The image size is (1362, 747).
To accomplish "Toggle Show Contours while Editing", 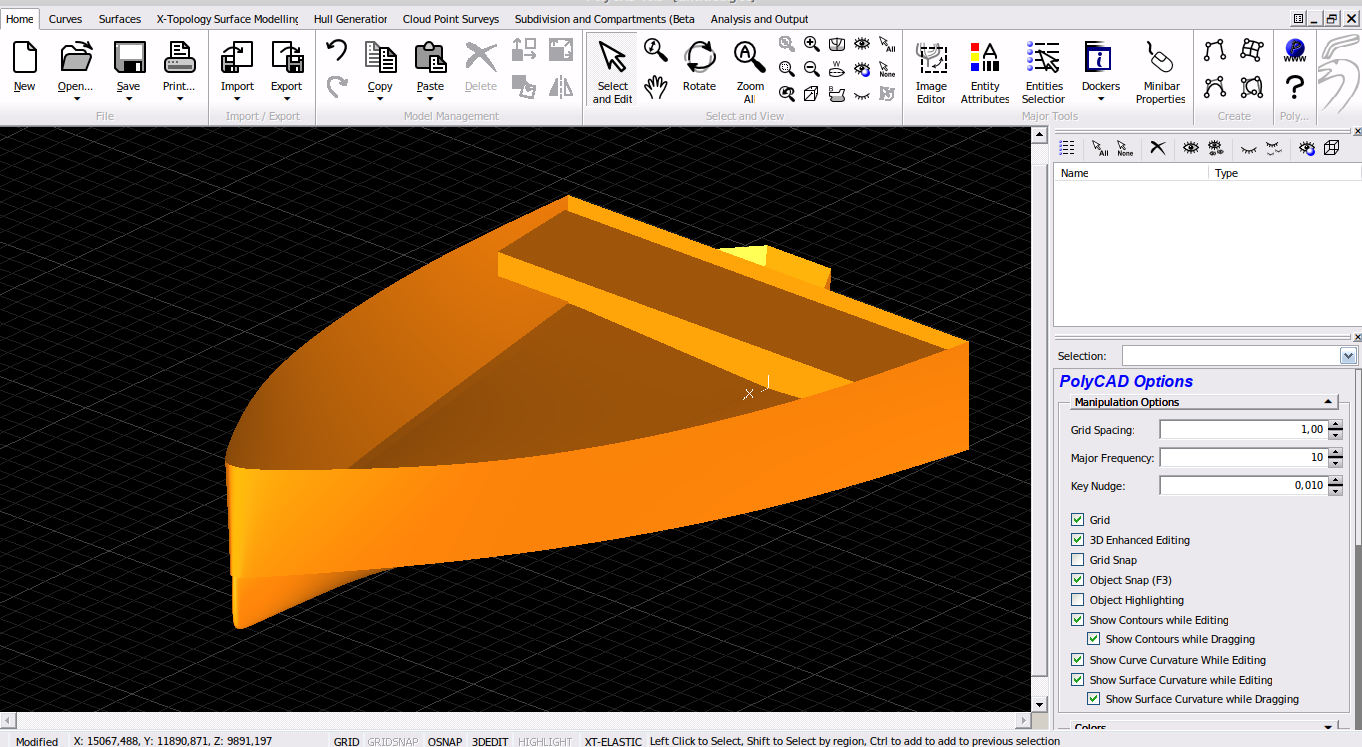I will click(x=1077, y=620).
